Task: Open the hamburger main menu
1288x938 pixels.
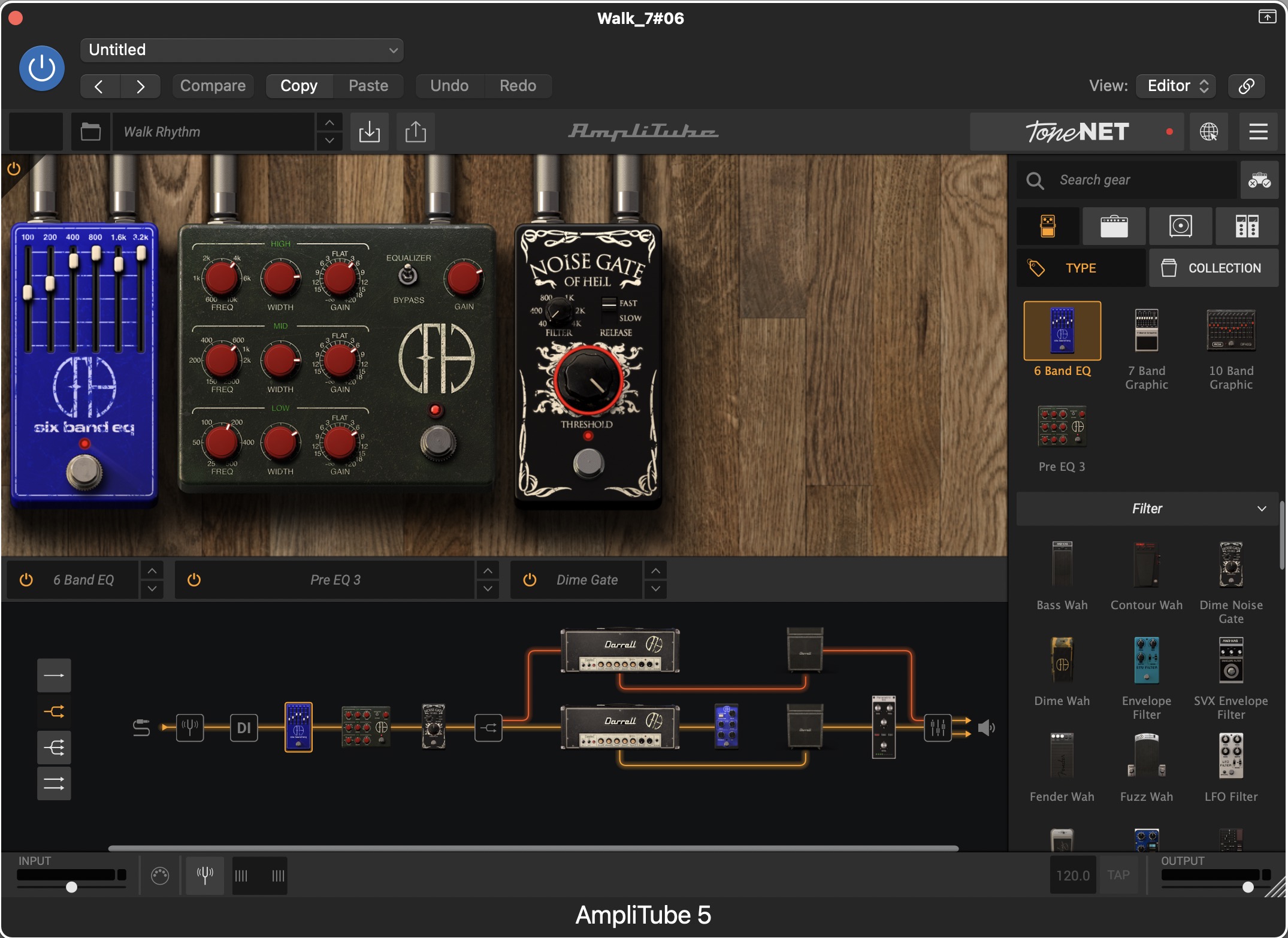Action: click(x=1258, y=132)
